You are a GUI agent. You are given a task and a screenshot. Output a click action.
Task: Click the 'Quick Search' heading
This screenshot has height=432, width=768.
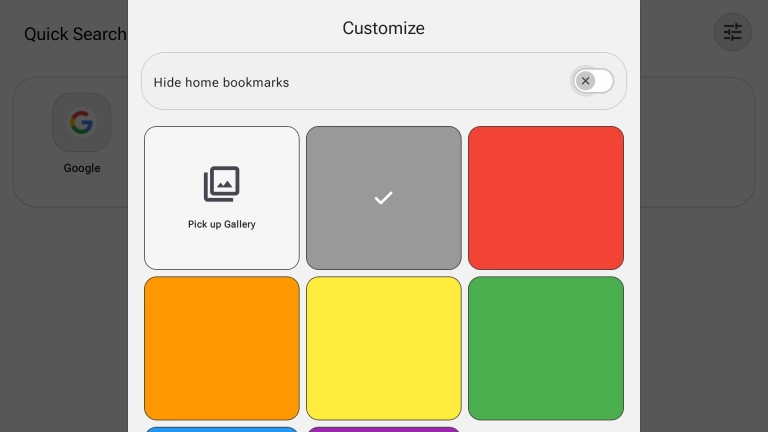pos(75,34)
